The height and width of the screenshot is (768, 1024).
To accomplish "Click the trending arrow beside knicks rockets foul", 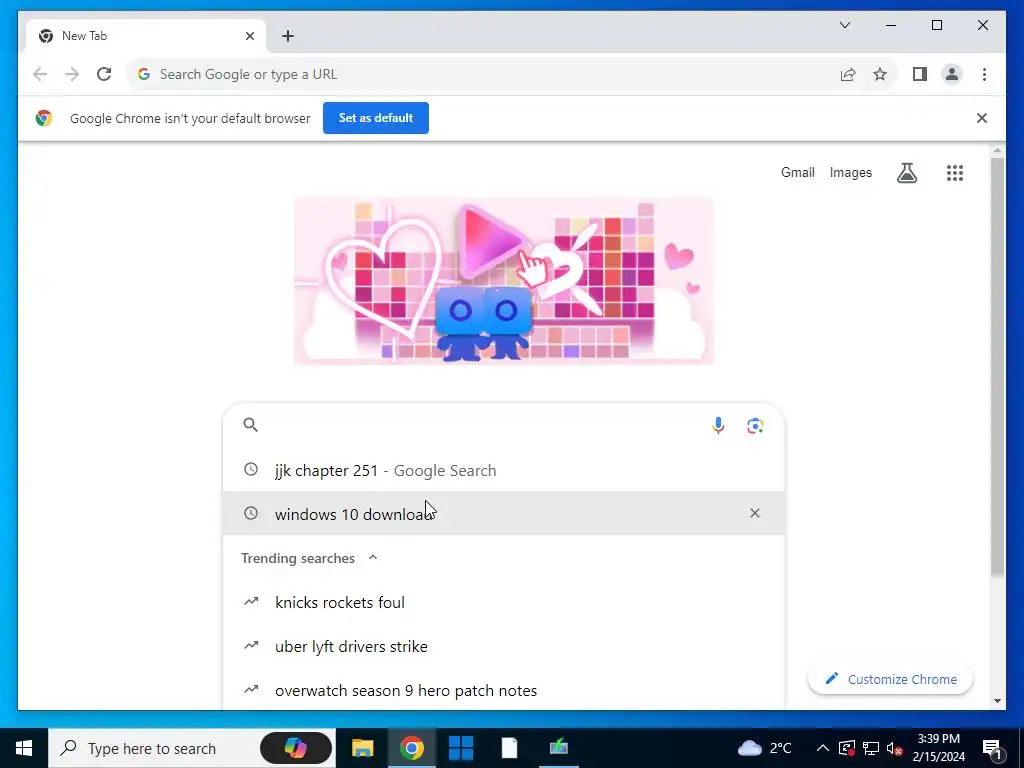I will (x=251, y=601).
